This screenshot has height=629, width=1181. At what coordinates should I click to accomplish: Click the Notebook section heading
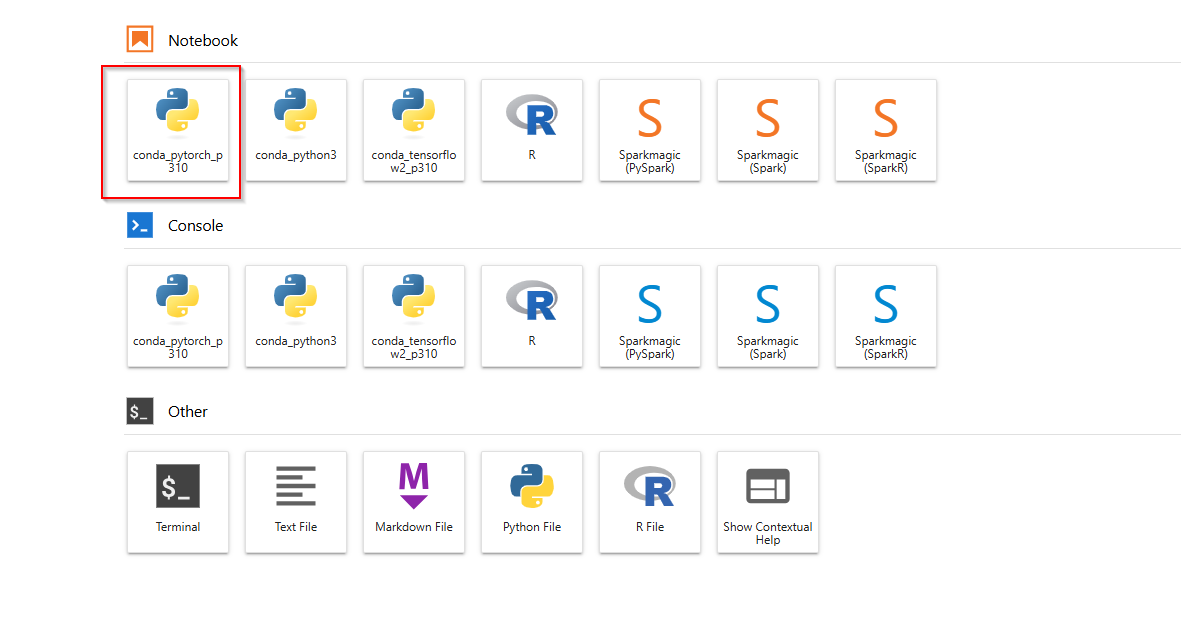click(203, 41)
